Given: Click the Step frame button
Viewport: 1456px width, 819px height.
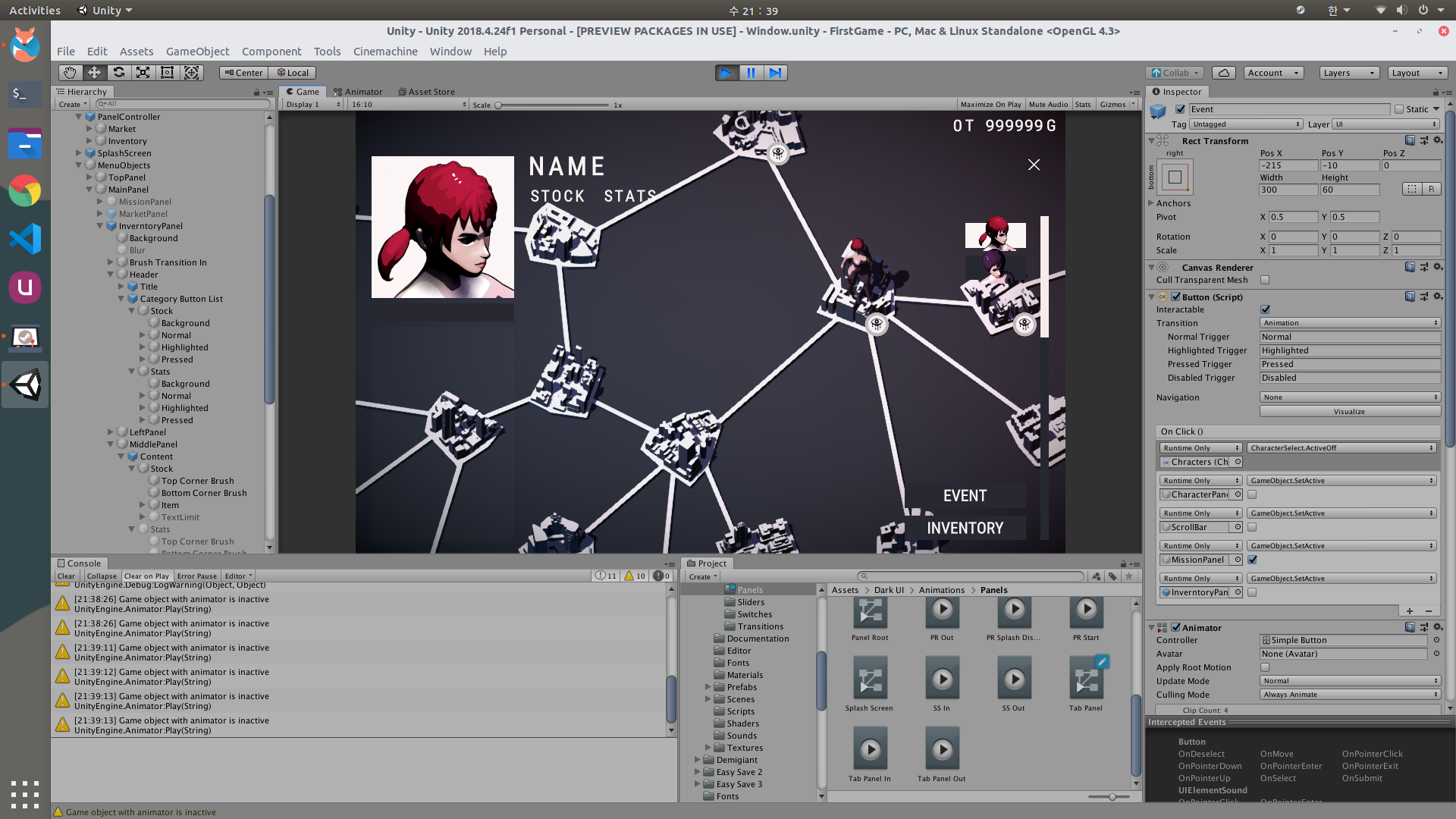Looking at the screenshot, I should [x=775, y=73].
